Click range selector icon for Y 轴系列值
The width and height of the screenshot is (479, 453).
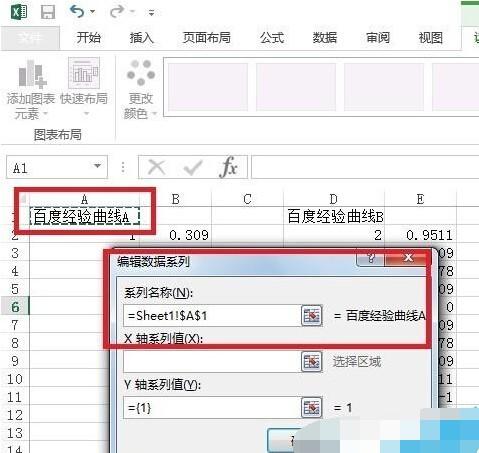(x=311, y=407)
